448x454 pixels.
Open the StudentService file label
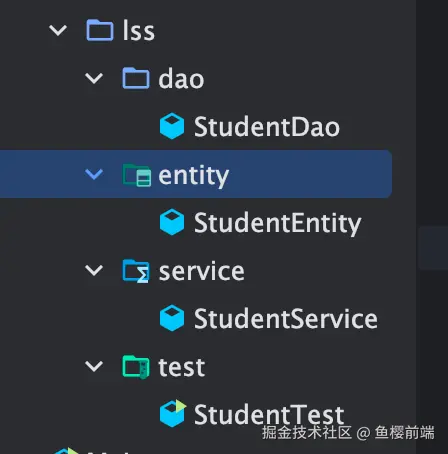(286, 319)
